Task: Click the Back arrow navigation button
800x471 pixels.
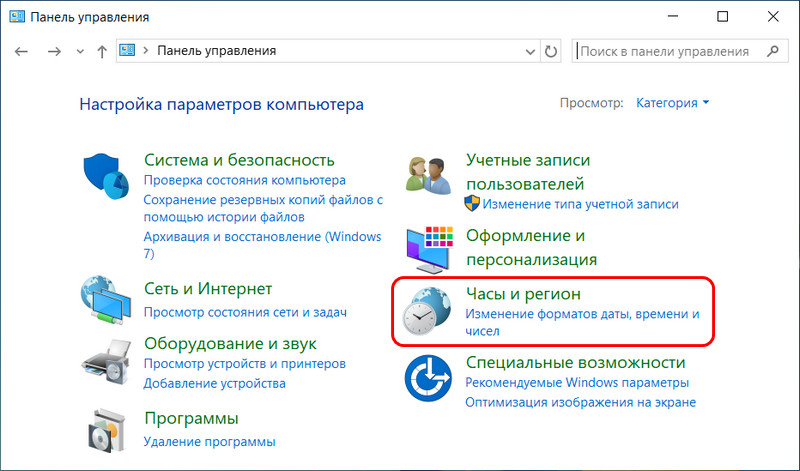Action: pos(21,51)
